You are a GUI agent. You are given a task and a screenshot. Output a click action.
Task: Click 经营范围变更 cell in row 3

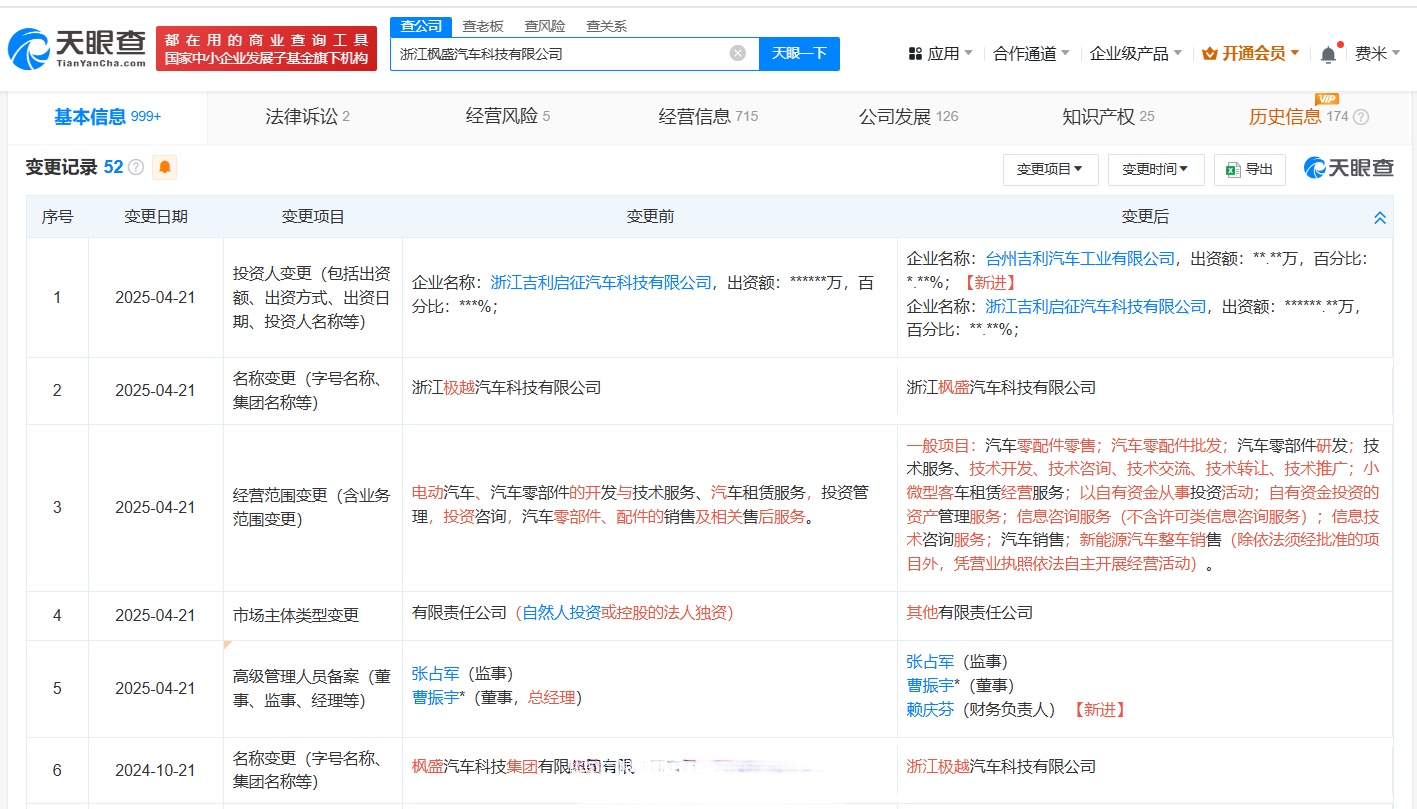point(312,507)
